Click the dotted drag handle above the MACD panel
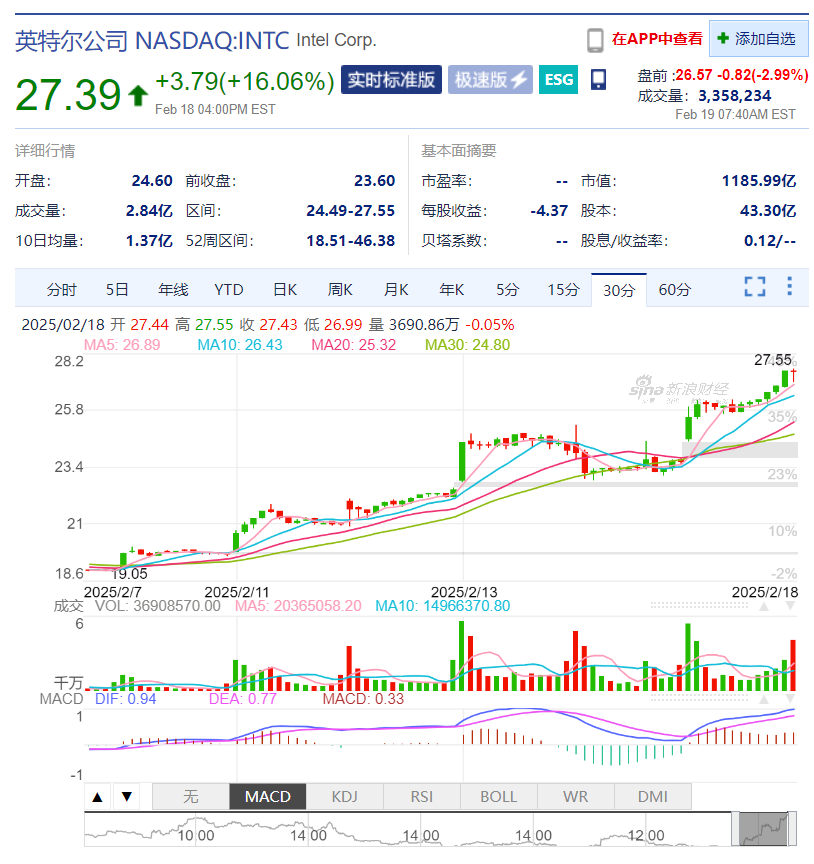The image size is (814, 864). pyautogui.click(x=699, y=699)
